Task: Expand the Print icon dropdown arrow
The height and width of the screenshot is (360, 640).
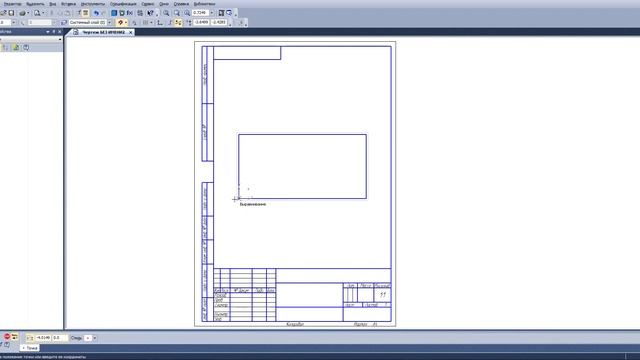Action: [x=28, y=13]
